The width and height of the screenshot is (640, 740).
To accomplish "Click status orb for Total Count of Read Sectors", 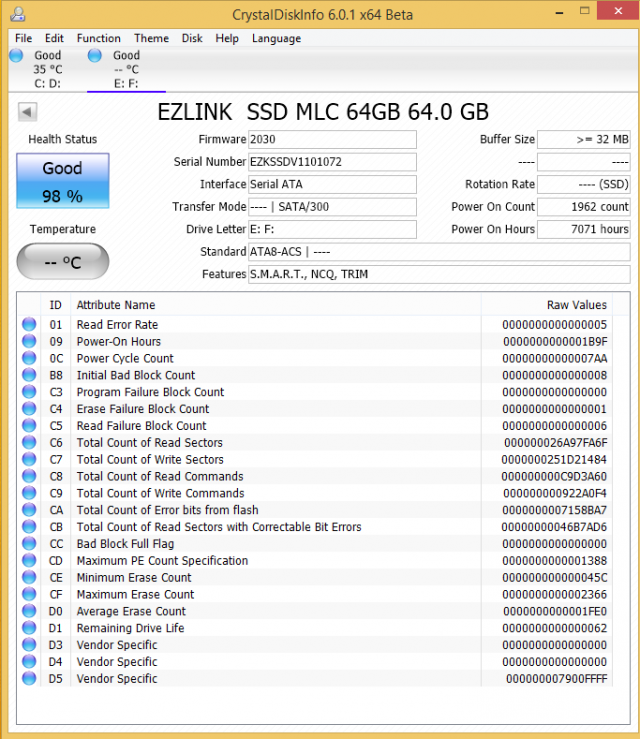I will point(29,442).
